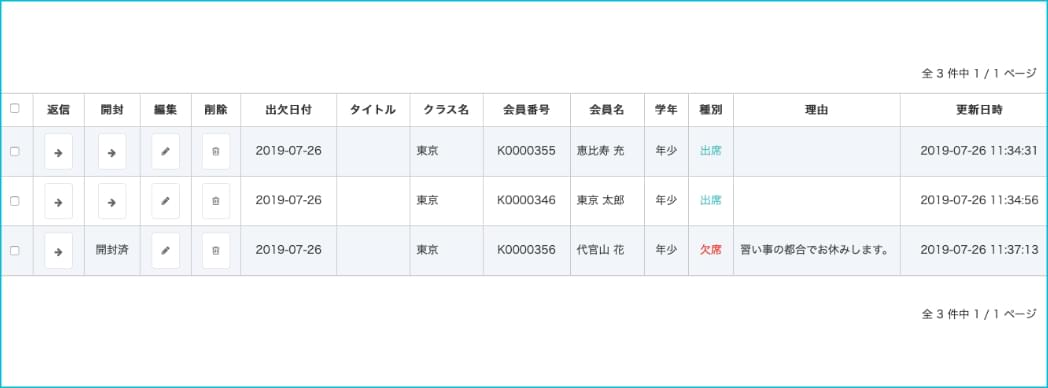Select the checkbox for 代官山 花
Screen dimensions: 1048x388
[x=15, y=250]
